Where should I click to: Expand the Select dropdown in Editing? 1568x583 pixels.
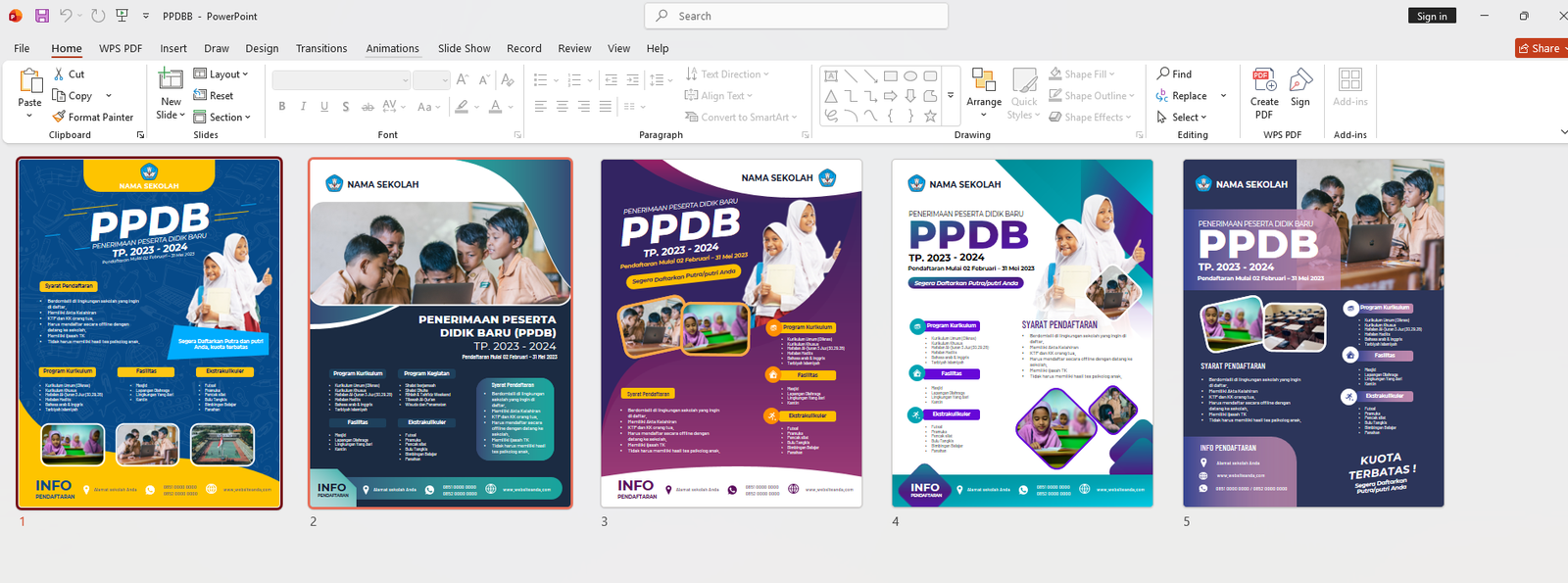pos(1183,118)
